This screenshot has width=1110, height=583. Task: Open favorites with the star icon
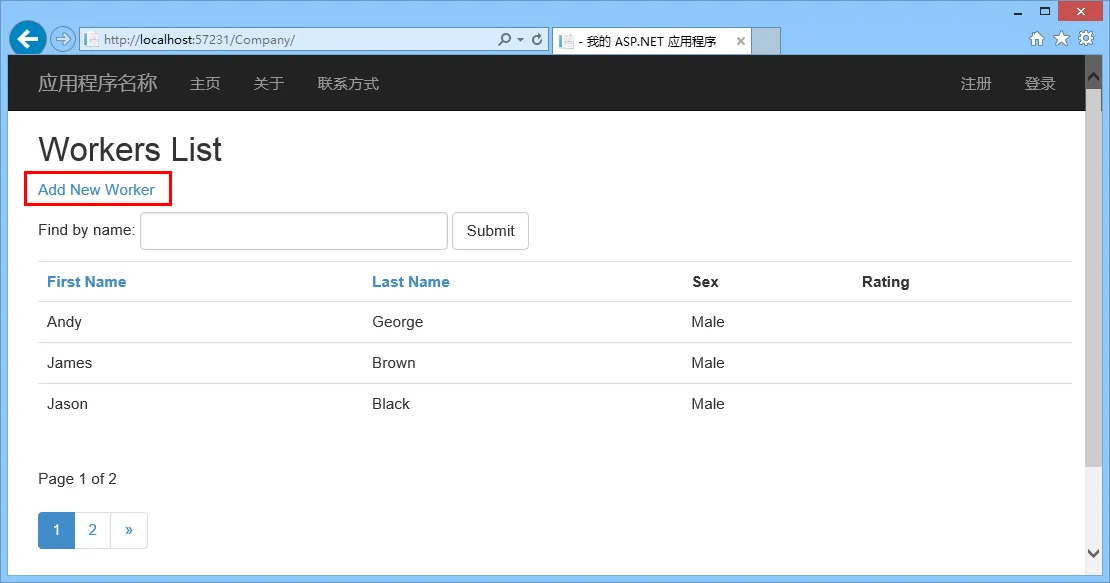click(1061, 39)
